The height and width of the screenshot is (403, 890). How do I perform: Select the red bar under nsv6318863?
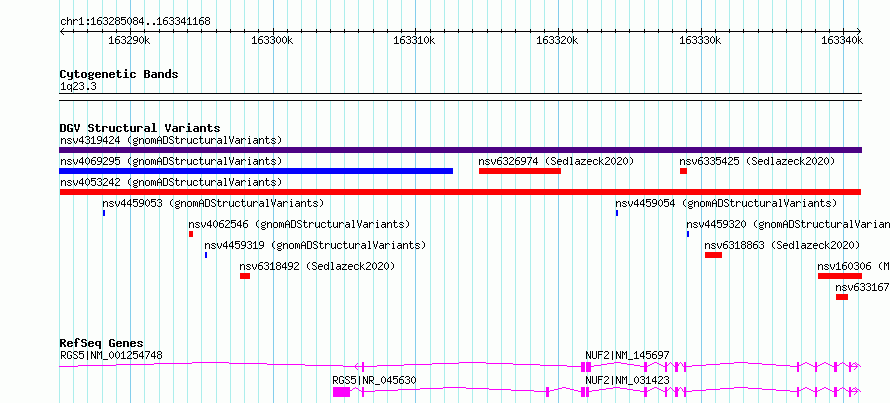click(713, 255)
